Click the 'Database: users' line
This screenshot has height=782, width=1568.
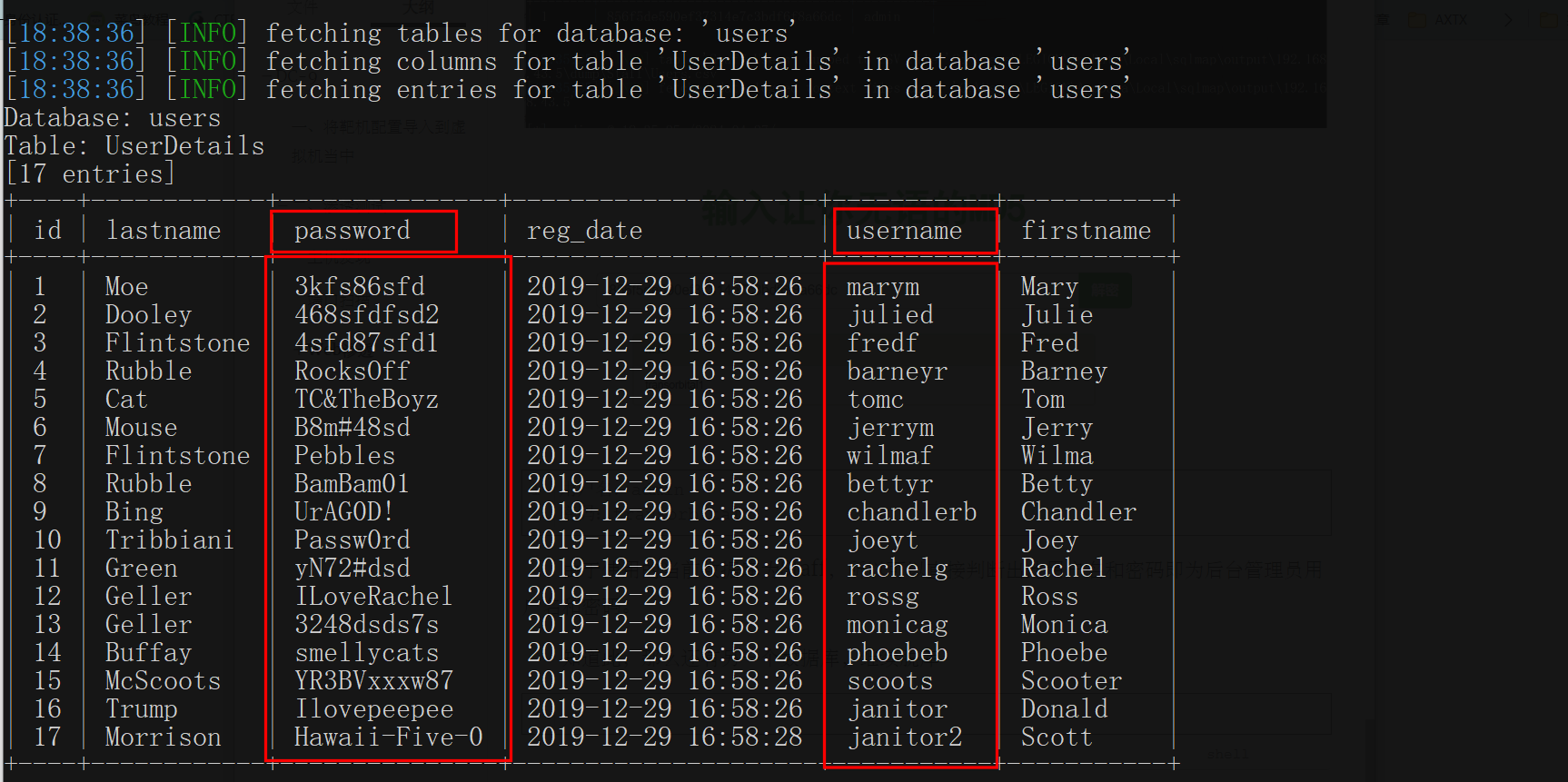point(113,118)
